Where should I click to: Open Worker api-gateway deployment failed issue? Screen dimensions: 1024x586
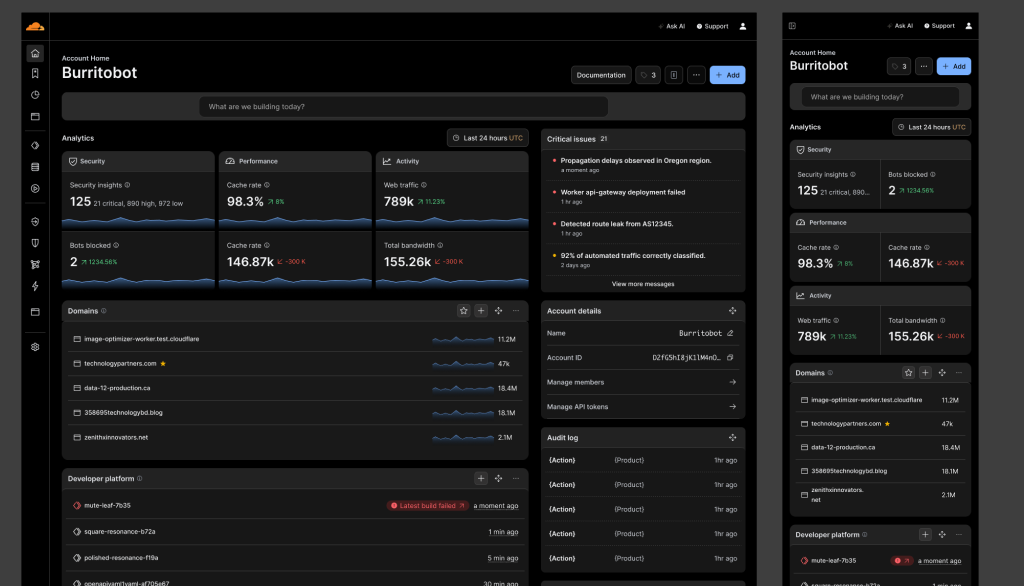[622, 193]
